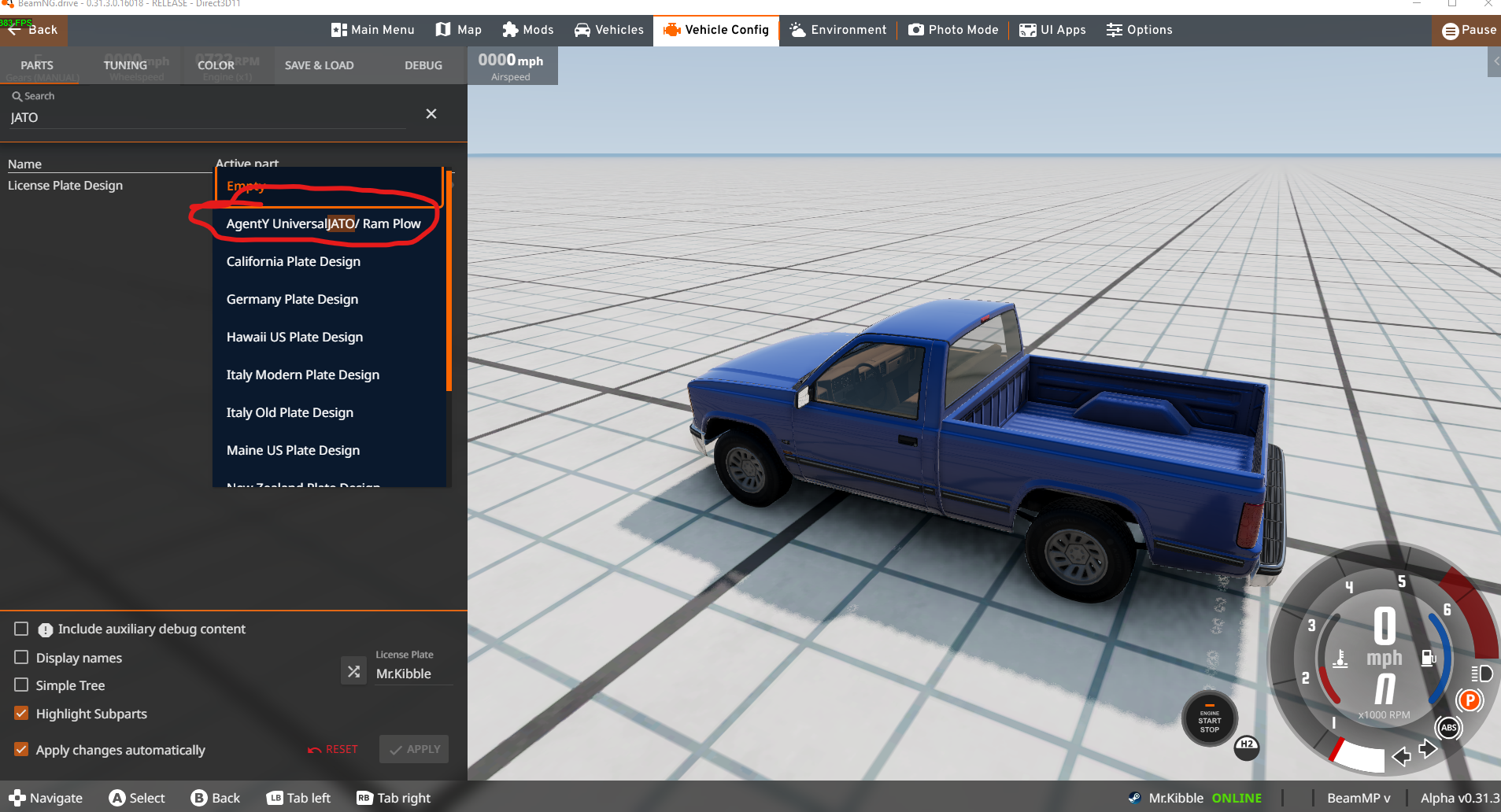Choose Italy Modern Plate Design
1501x812 pixels.
[328, 375]
